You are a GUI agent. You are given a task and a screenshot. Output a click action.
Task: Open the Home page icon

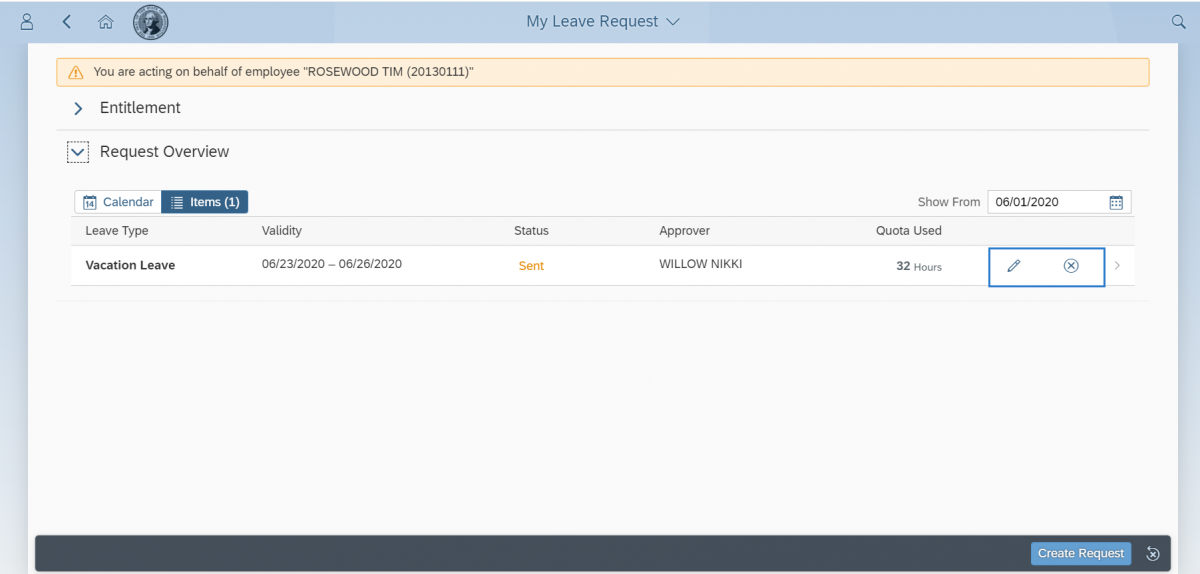point(105,21)
